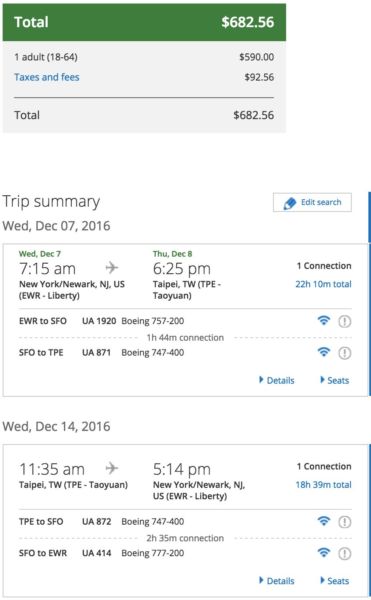
Task: Open info alert icon for EWR to SFO
Action: (x=345, y=321)
